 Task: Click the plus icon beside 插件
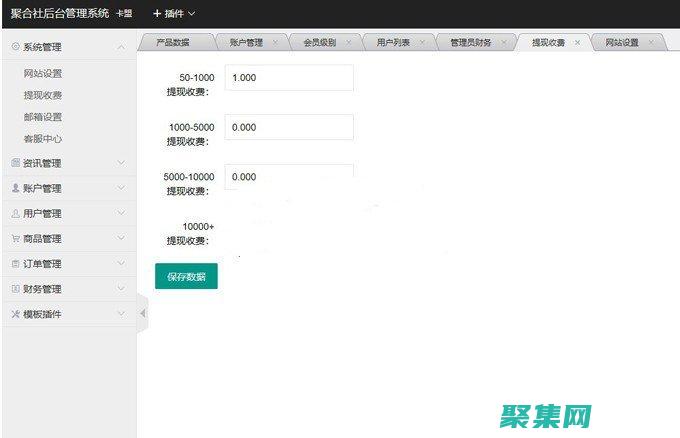coord(157,13)
